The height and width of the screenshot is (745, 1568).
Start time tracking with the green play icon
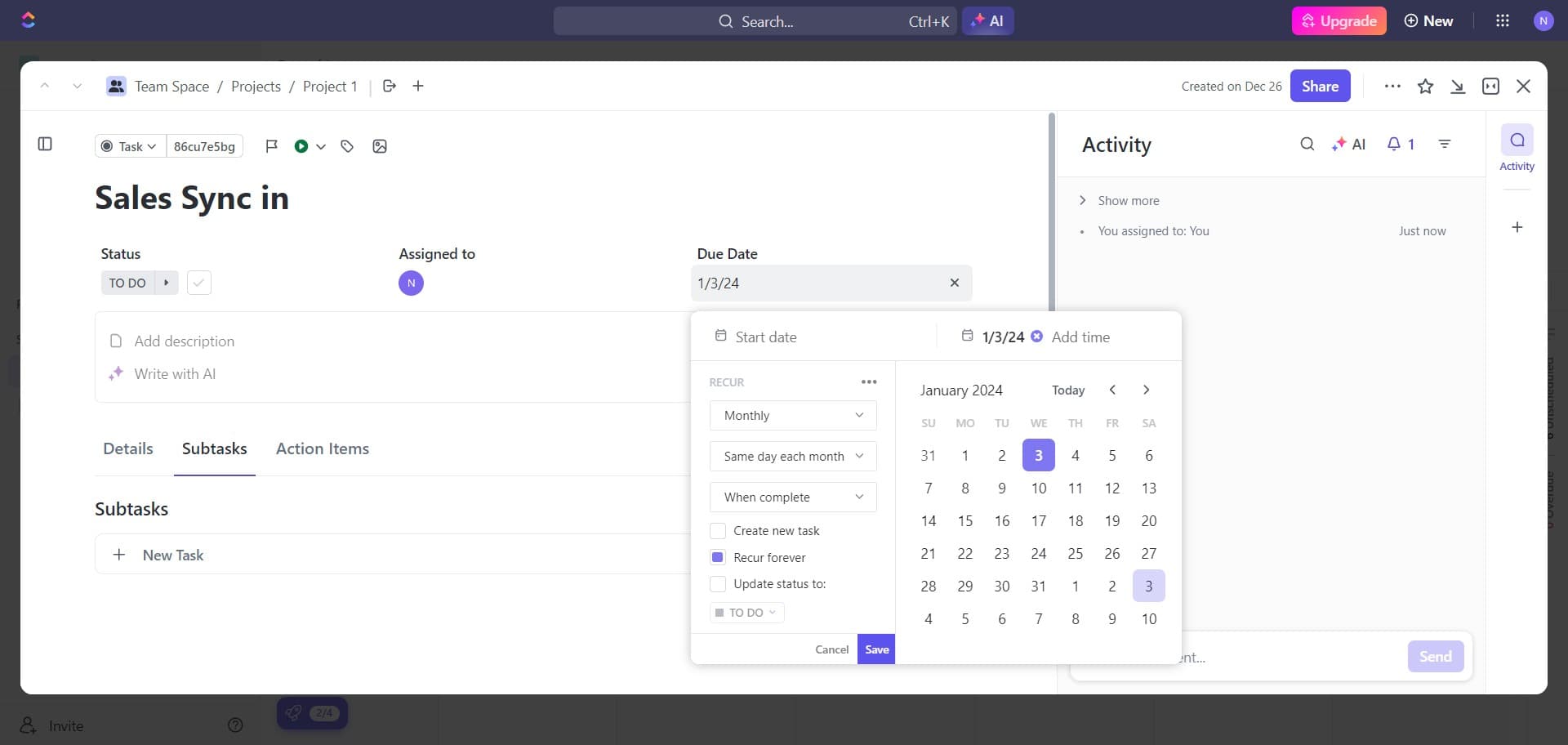coord(303,146)
